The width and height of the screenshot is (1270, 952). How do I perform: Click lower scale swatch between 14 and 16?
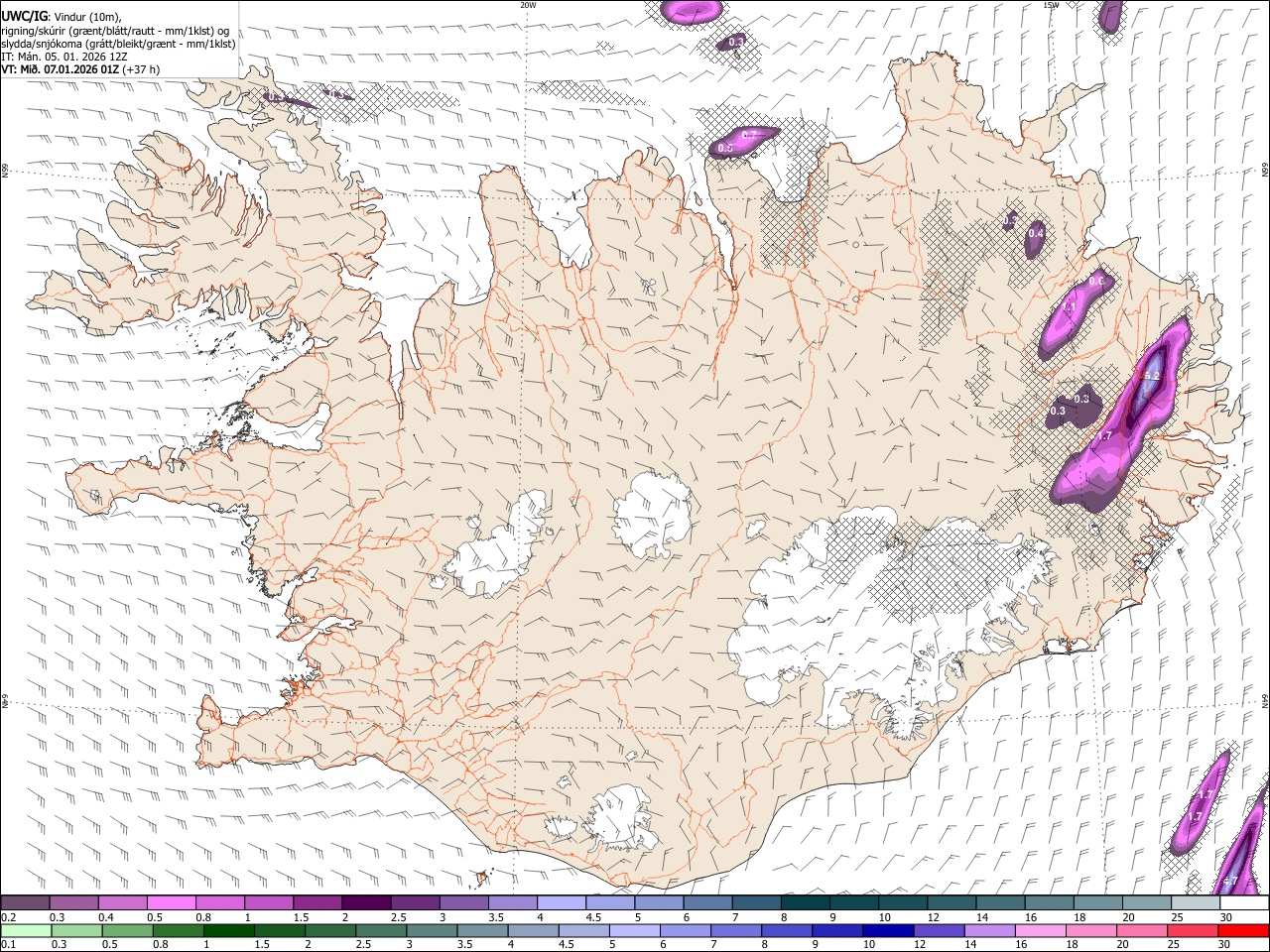(988, 930)
